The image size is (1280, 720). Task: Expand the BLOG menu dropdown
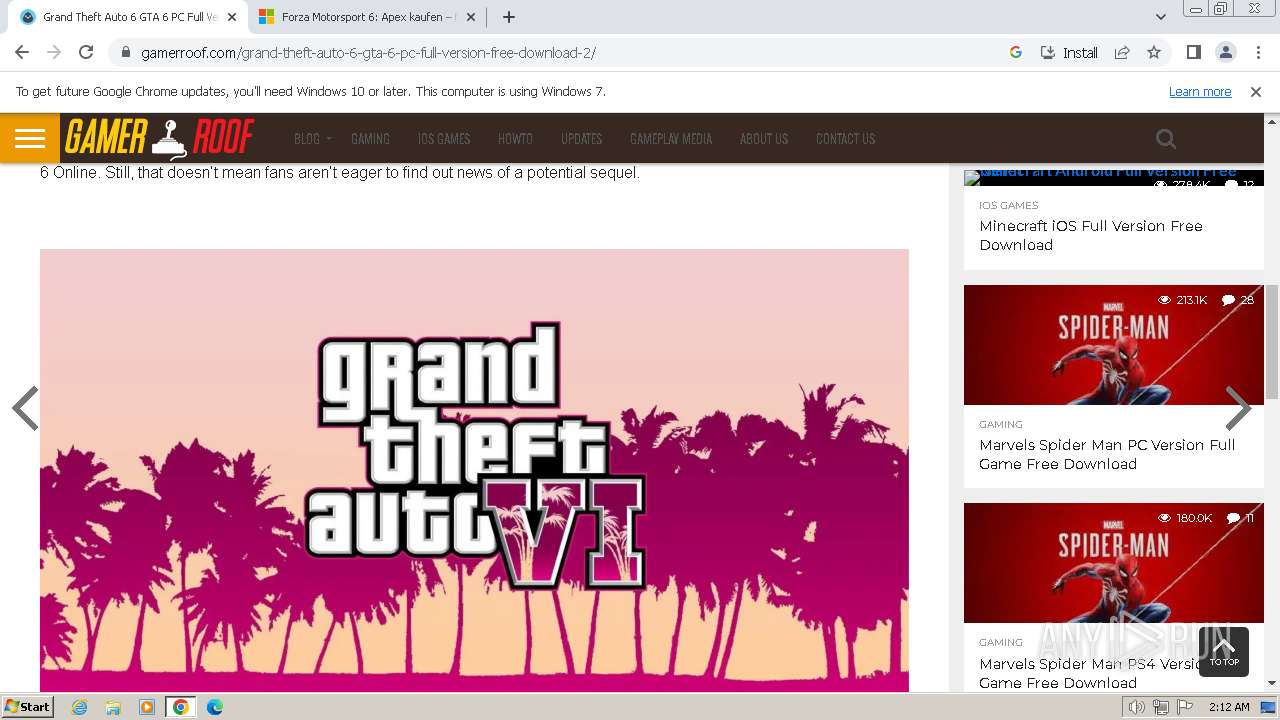(x=312, y=139)
